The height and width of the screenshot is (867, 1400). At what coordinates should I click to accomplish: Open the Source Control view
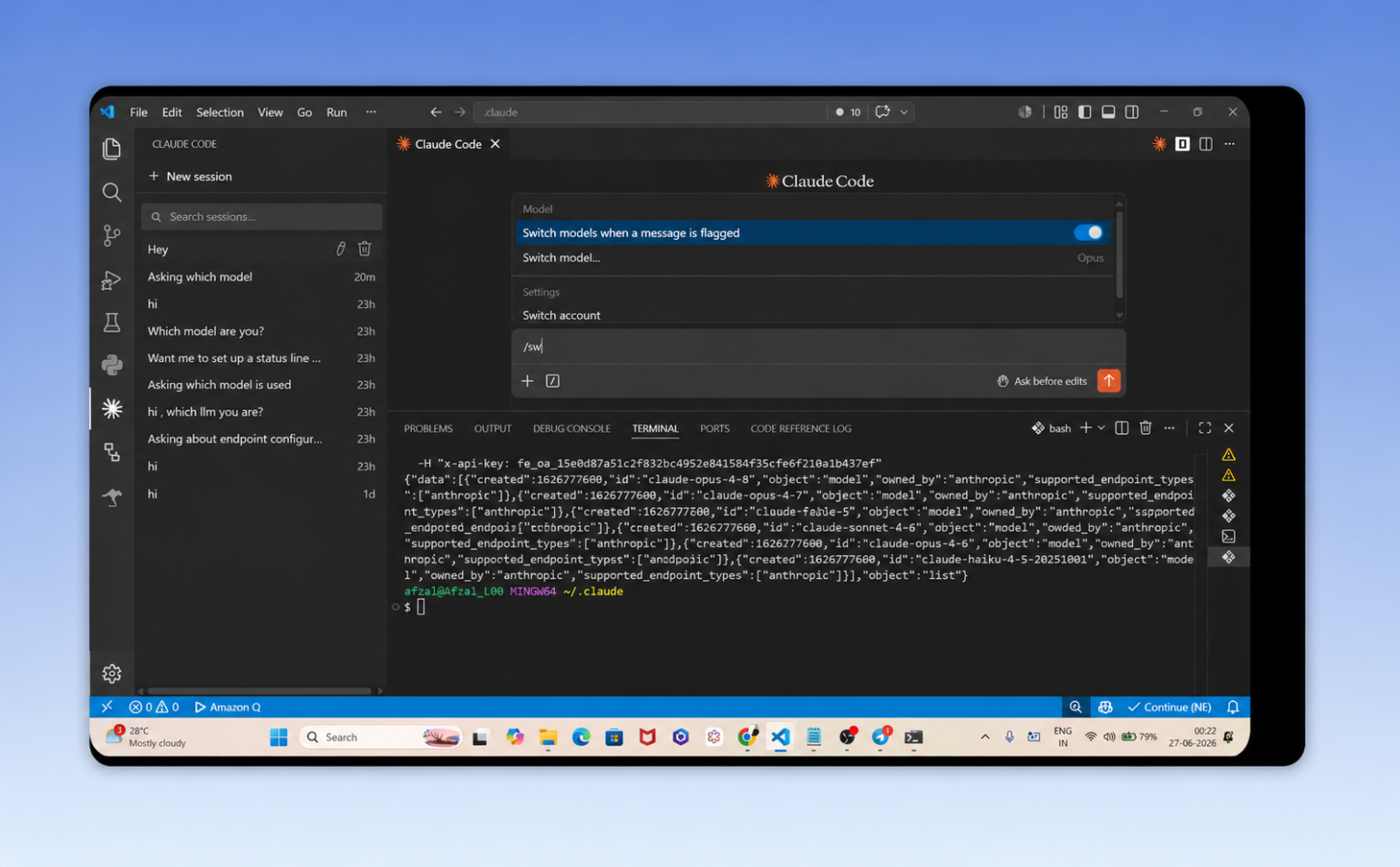tap(111, 236)
